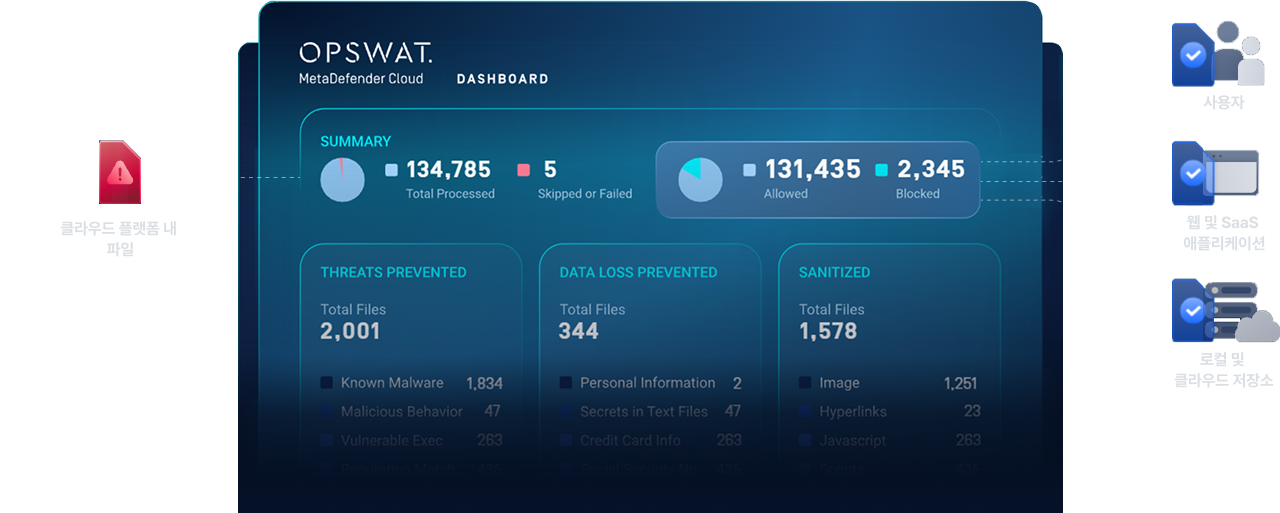Click the Image count 1,251
The image size is (1280, 513).
pos(960,383)
